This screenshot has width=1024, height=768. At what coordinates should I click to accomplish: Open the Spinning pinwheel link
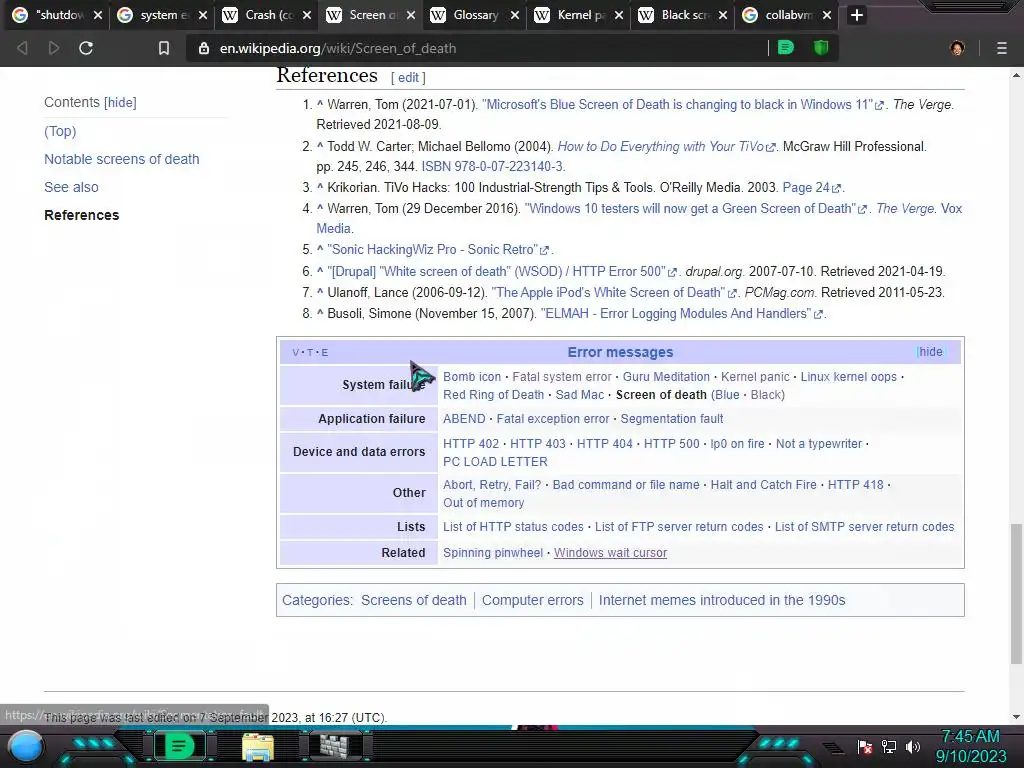click(492, 553)
